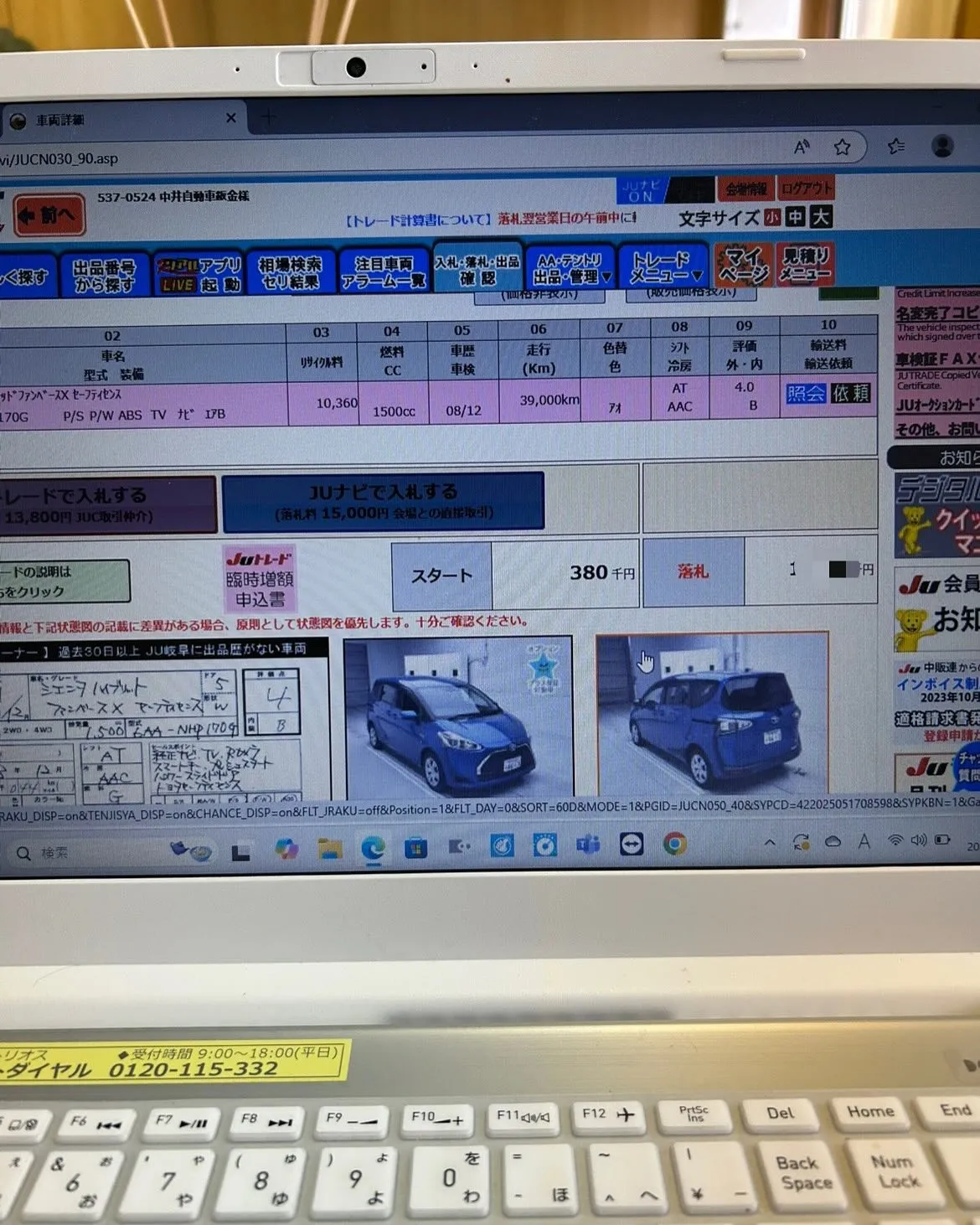980x1225 pixels.
Task: Click 車検証FAX sidebar link
Action: [937, 359]
